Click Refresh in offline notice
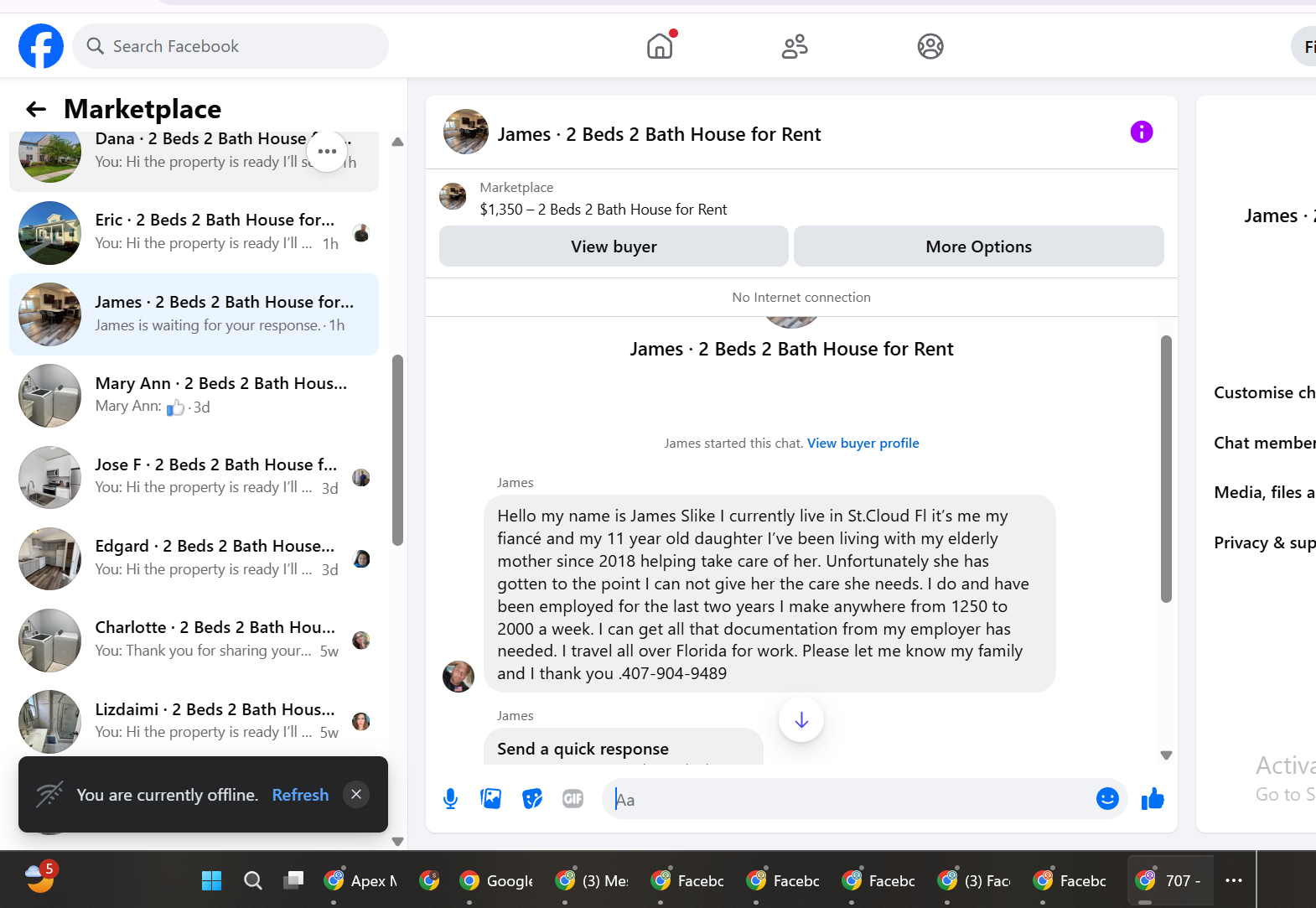 pyautogui.click(x=300, y=795)
